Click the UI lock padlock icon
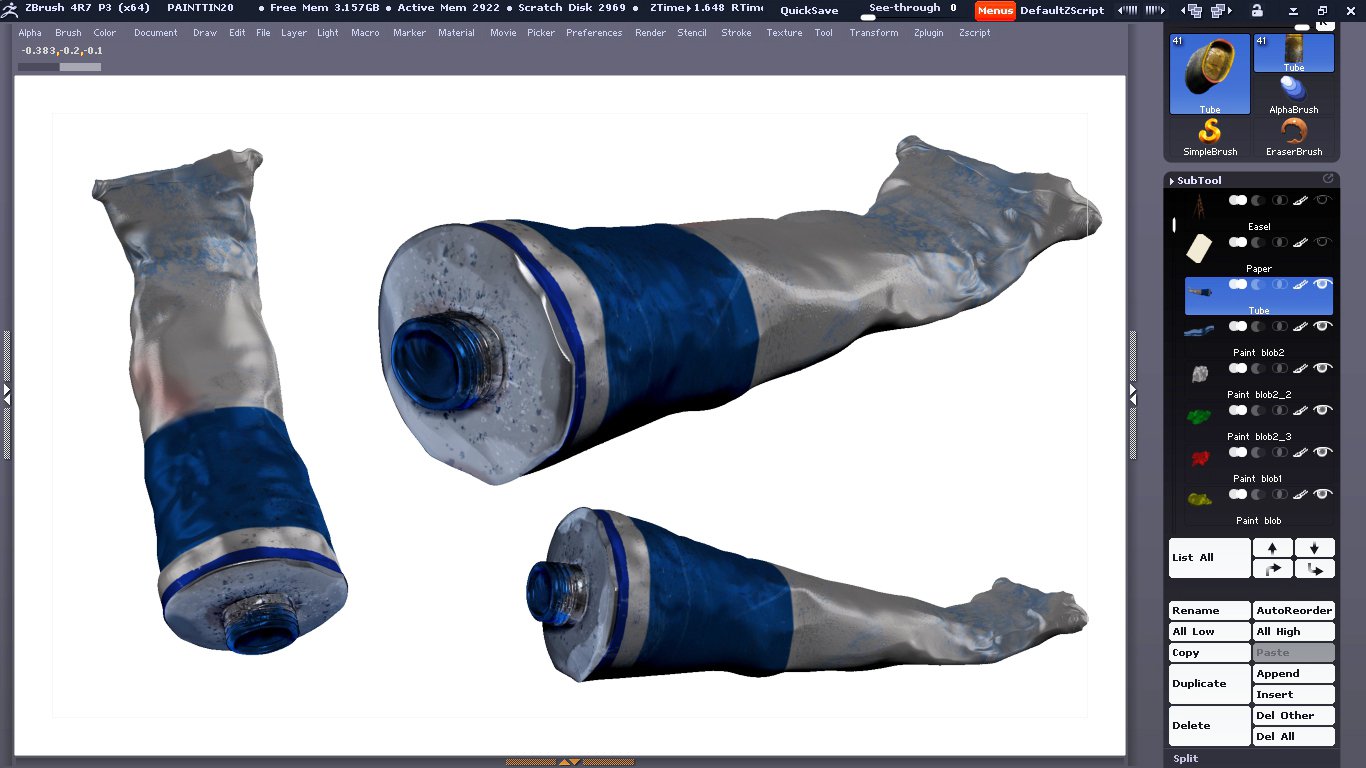The width and height of the screenshot is (1366, 768). point(1256,10)
